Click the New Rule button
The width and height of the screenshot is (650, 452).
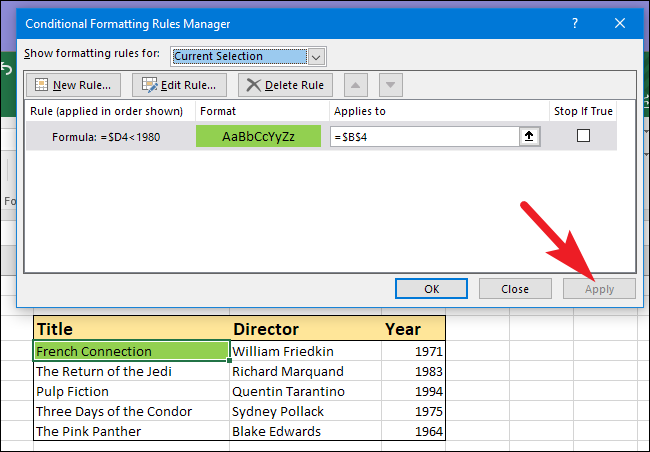[73, 85]
